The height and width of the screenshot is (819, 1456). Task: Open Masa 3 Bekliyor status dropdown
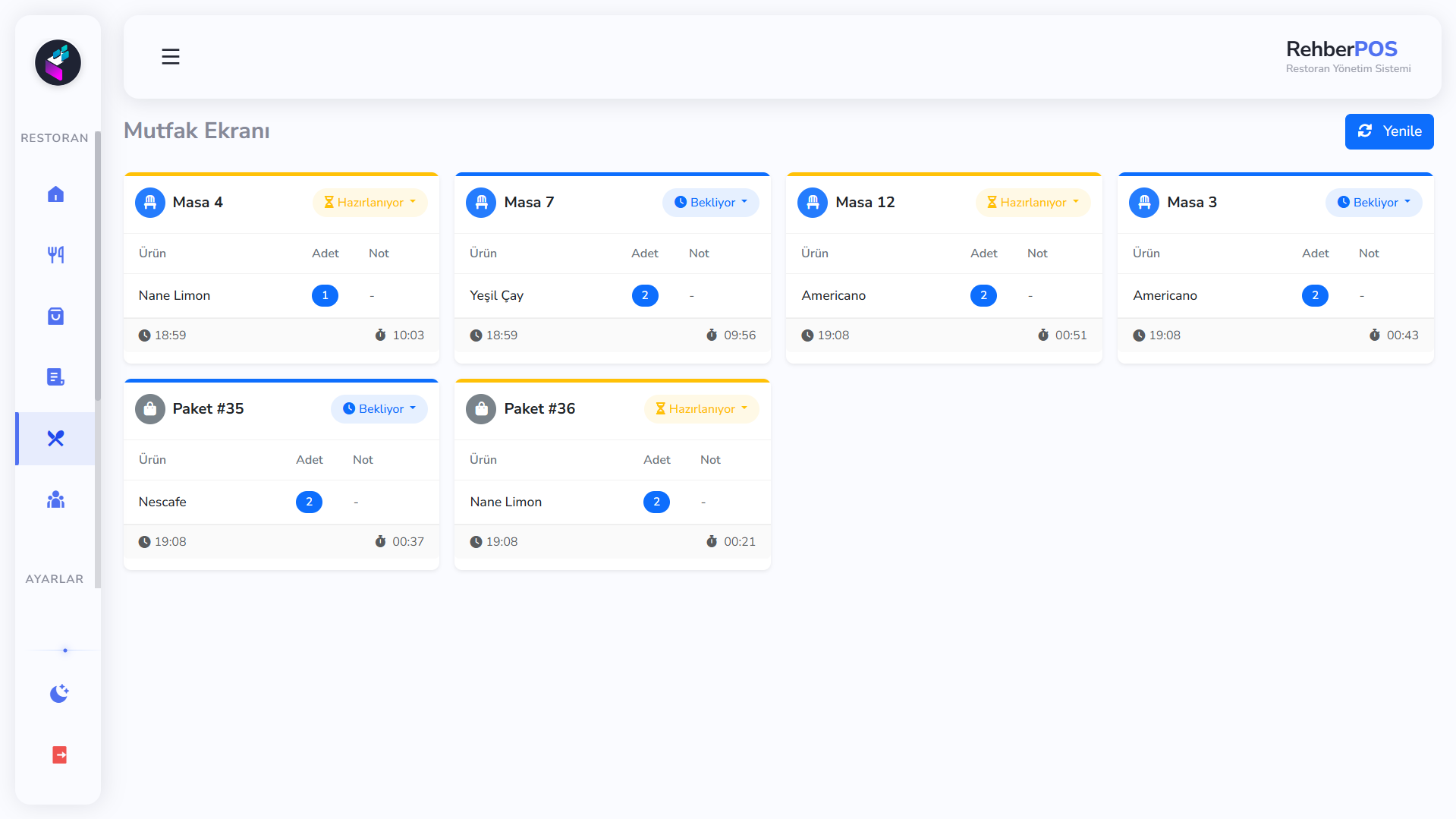1373,203
